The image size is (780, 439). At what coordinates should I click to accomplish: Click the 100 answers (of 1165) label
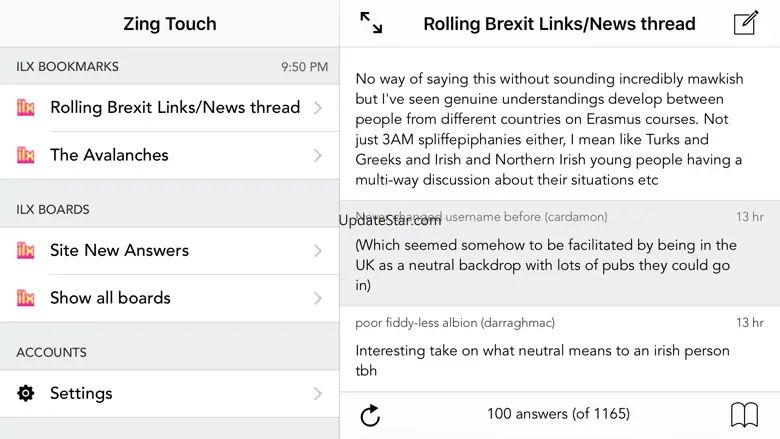pos(558,414)
